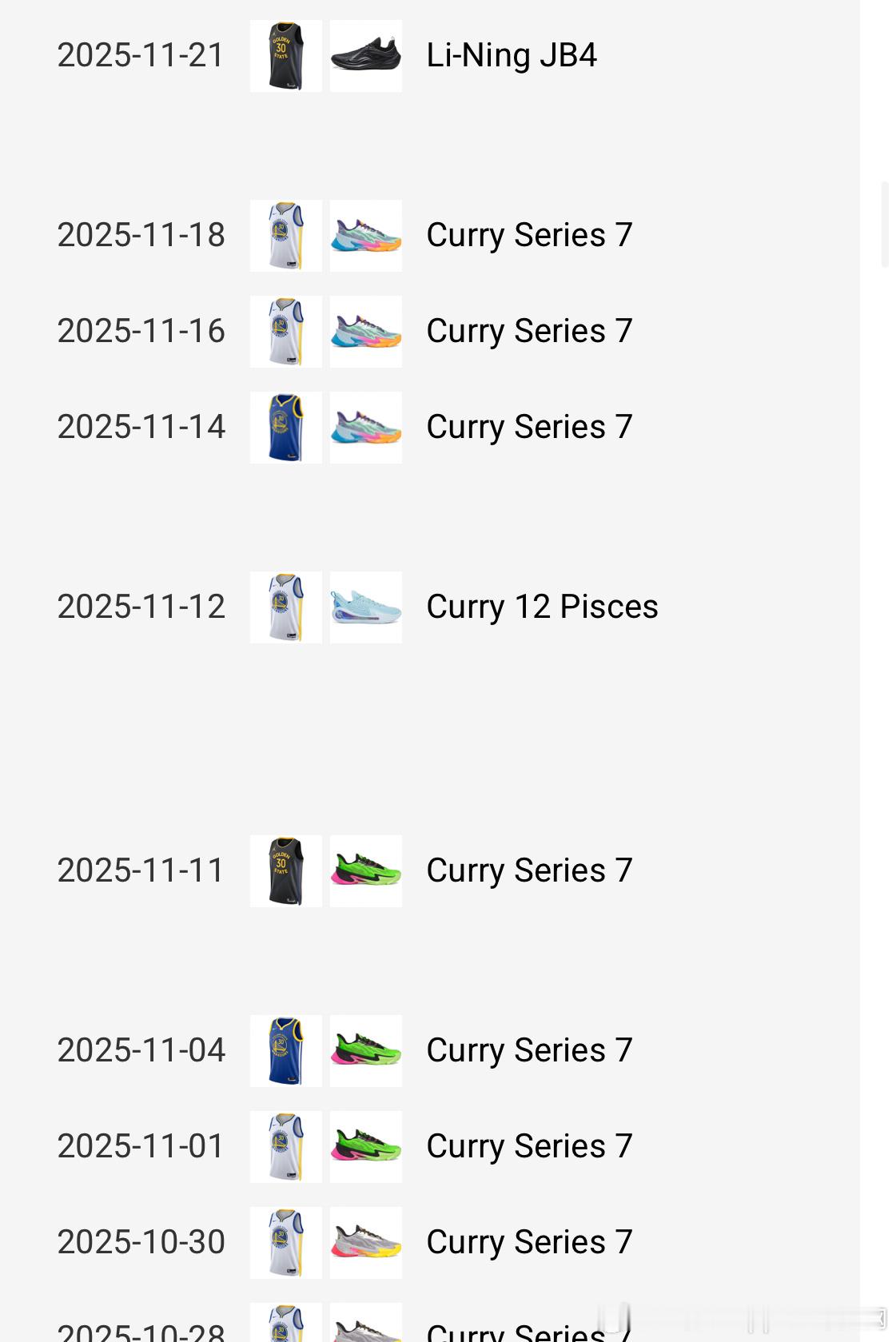Image resolution: width=896 pixels, height=1342 pixels.
Task: Click the 2025-11-21 date text
Action: (141, 55)
